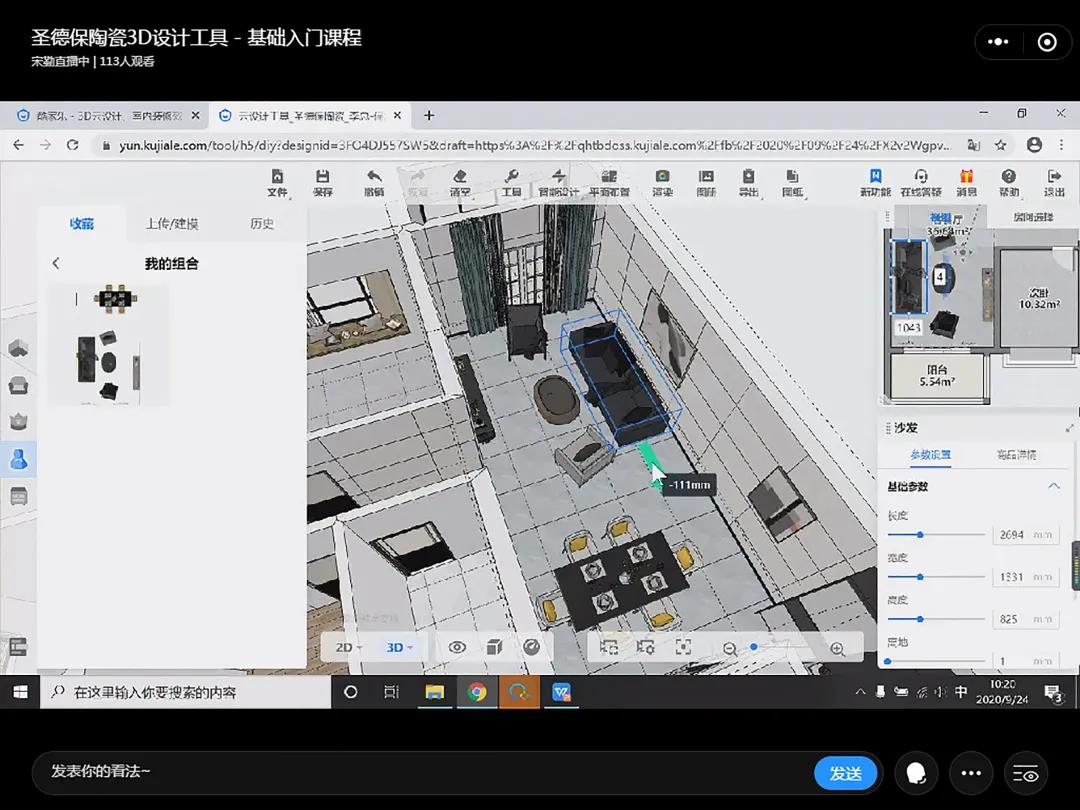Open the sofa furniture category in sidebar
Viewport: 1080px width, 810px height.
pos(18,386)
